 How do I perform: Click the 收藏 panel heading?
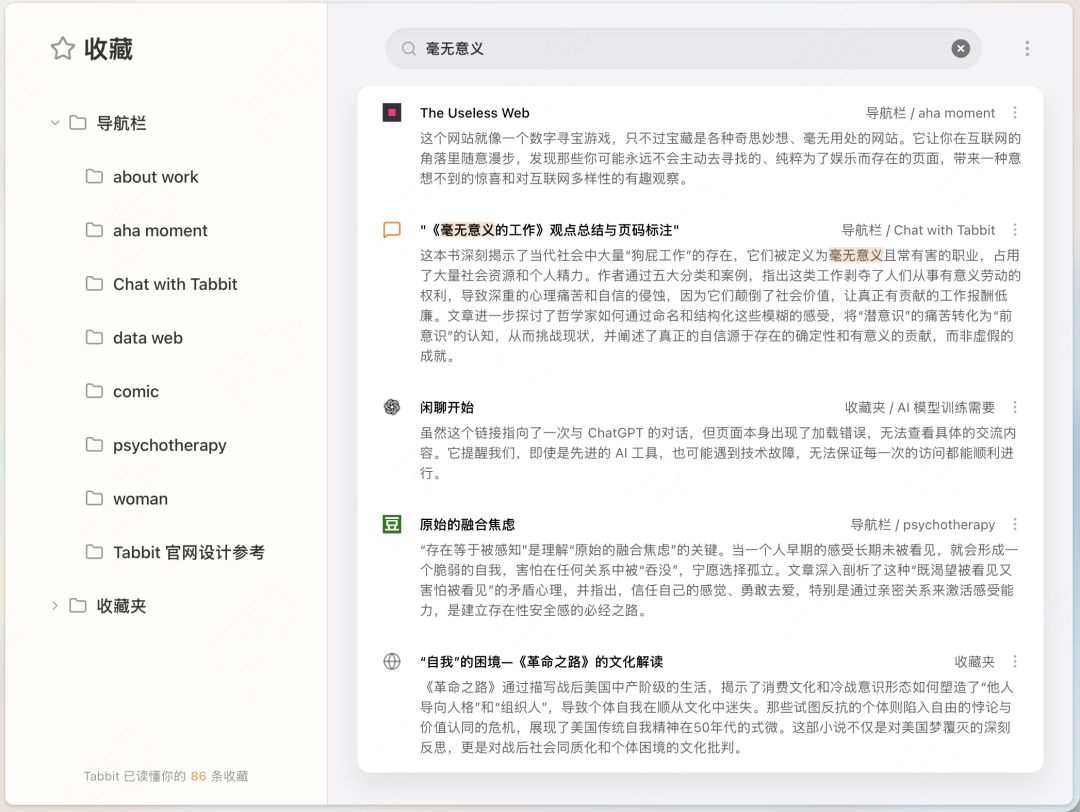[x=108, y=49]
